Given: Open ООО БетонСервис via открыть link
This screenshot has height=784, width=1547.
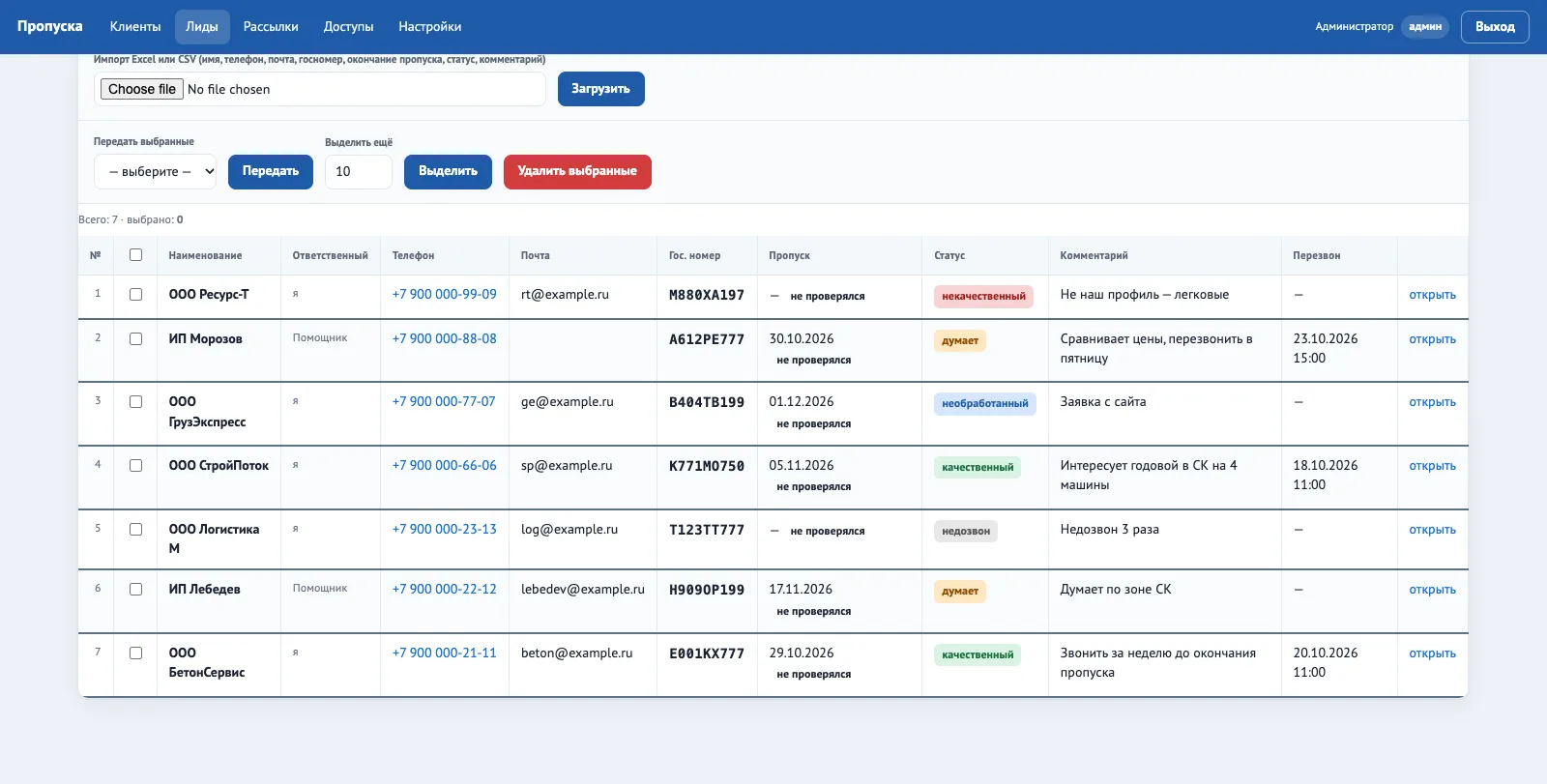Looking at the screenshot, I should (1432, 653).
